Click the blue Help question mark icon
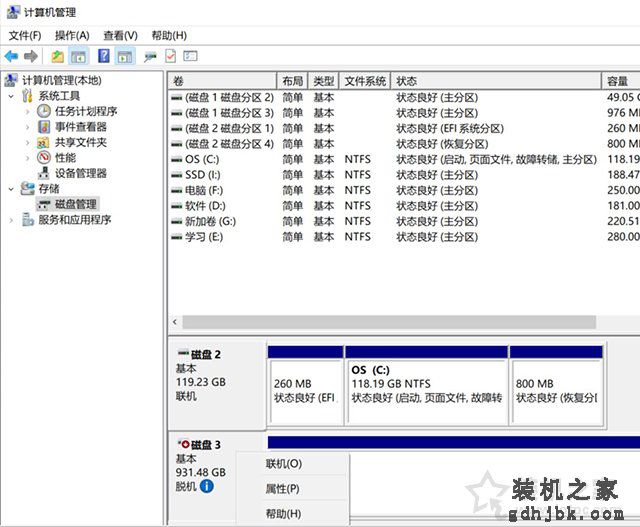 coord(104,56)
